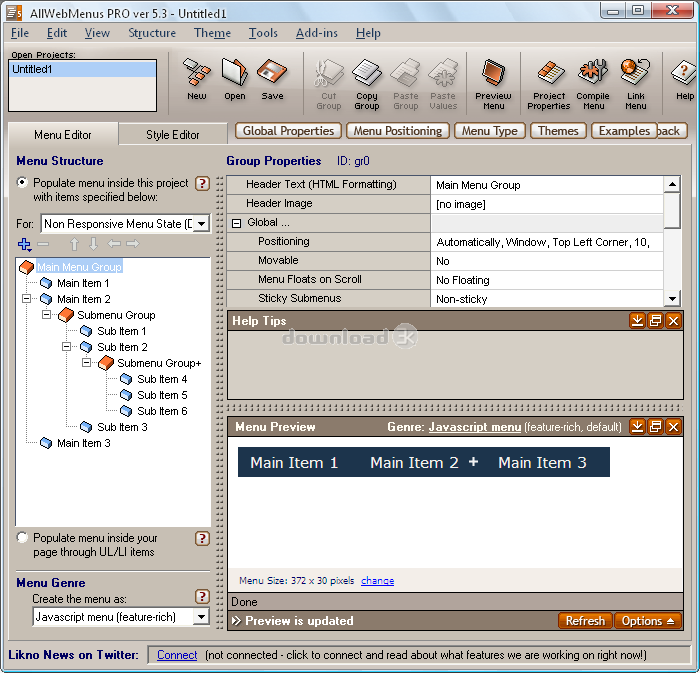700x673 pixels.
Task: Move item up with the up arrow
Action: 74,244
